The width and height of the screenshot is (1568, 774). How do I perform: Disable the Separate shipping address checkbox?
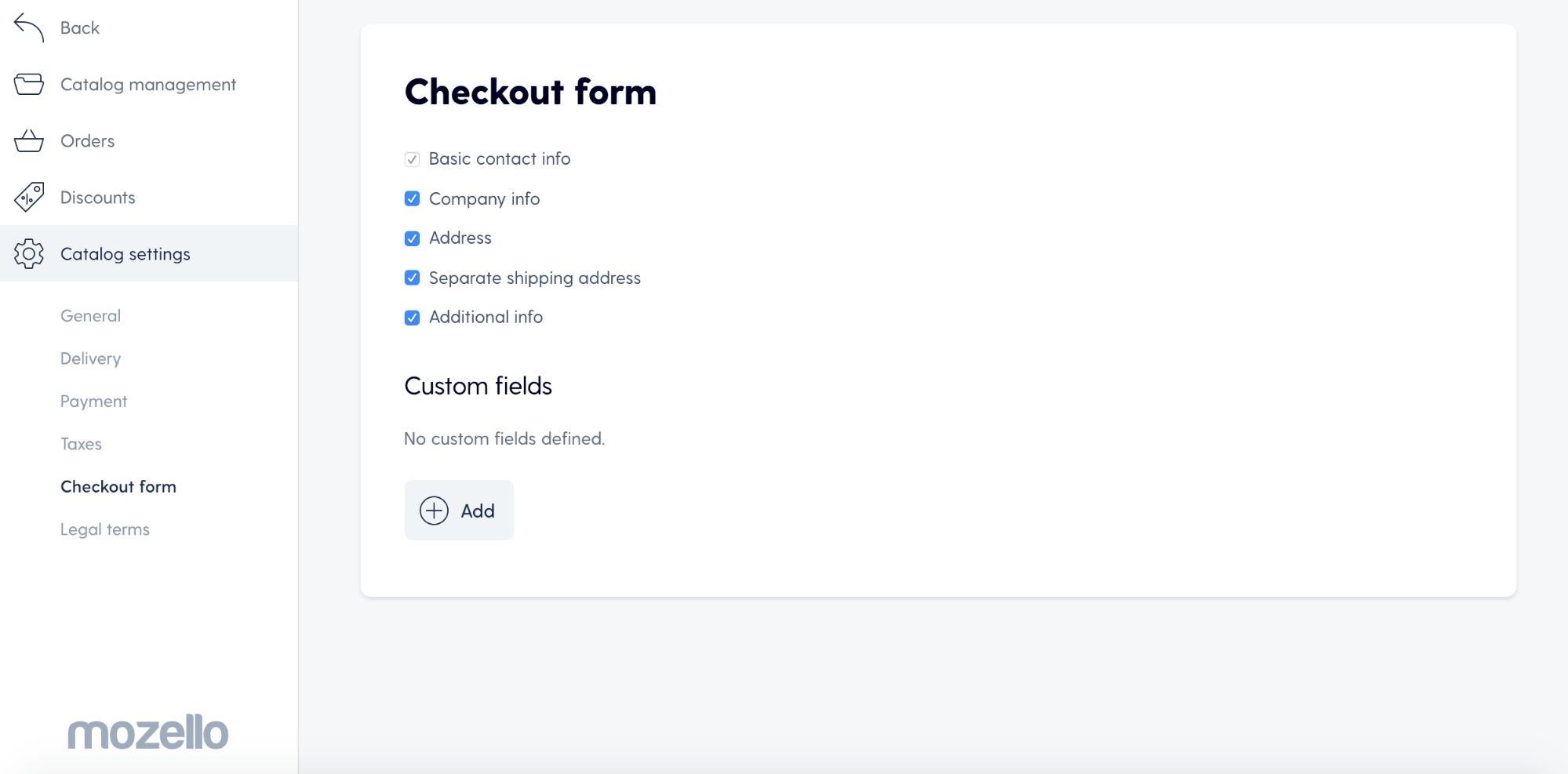tap(412, 278)
